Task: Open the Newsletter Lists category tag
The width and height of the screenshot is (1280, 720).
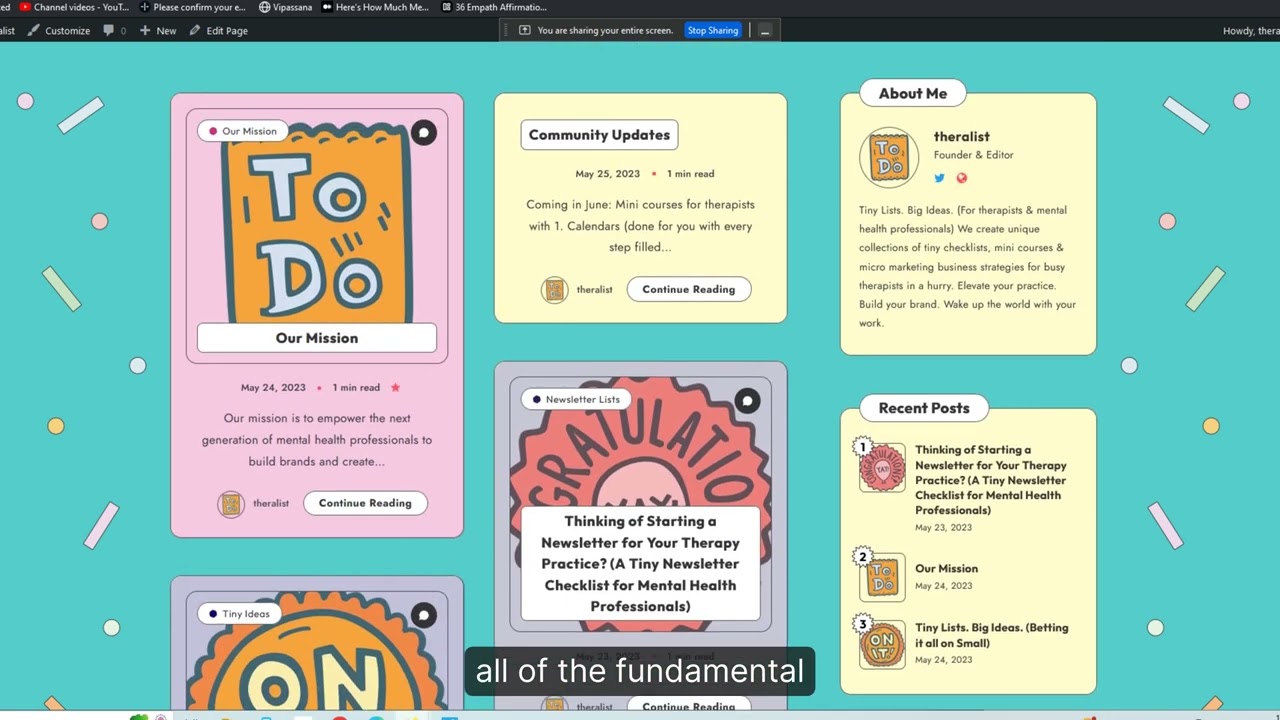Action: pos(575,399)
